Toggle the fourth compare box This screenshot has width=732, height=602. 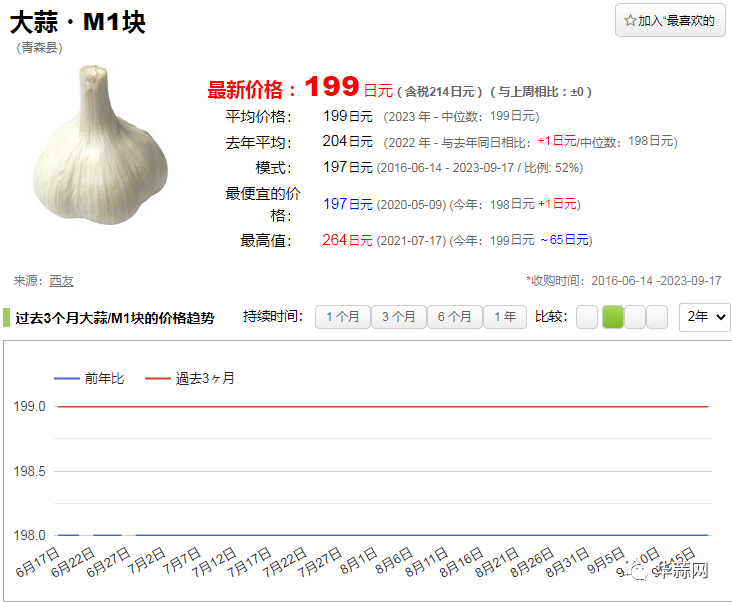657,317
